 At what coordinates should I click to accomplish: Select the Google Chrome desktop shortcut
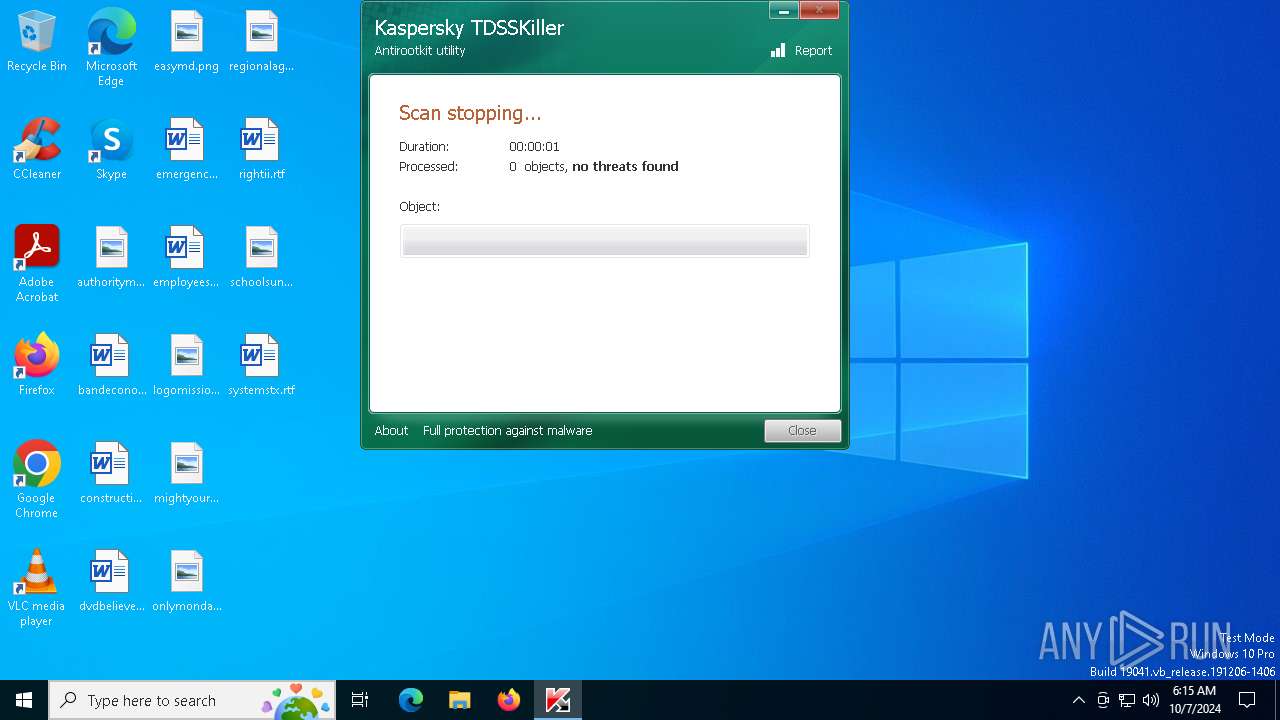coord(37,480)
